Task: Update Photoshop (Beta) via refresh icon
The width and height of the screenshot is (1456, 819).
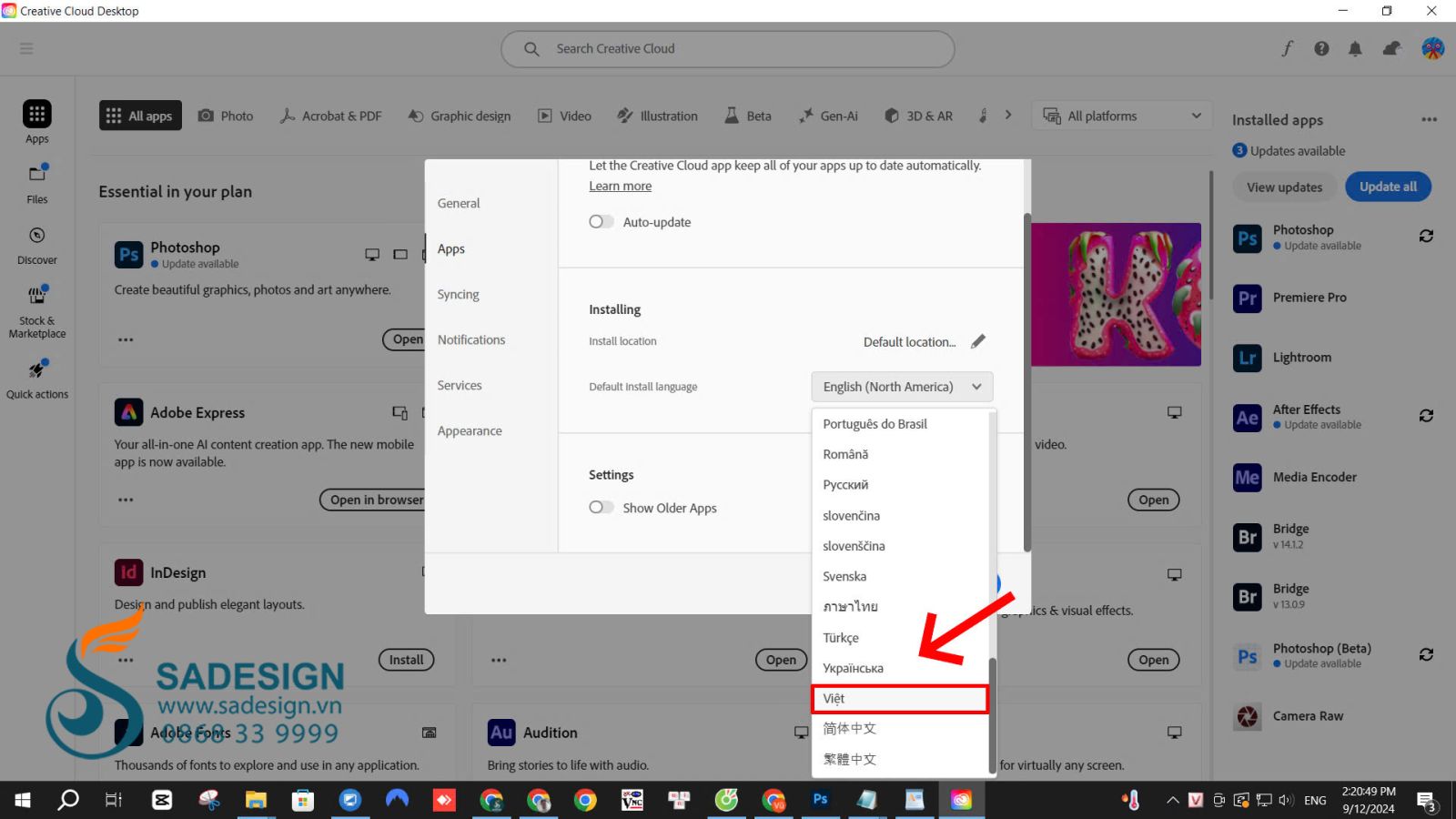Action: click(x=1426, y=654)
